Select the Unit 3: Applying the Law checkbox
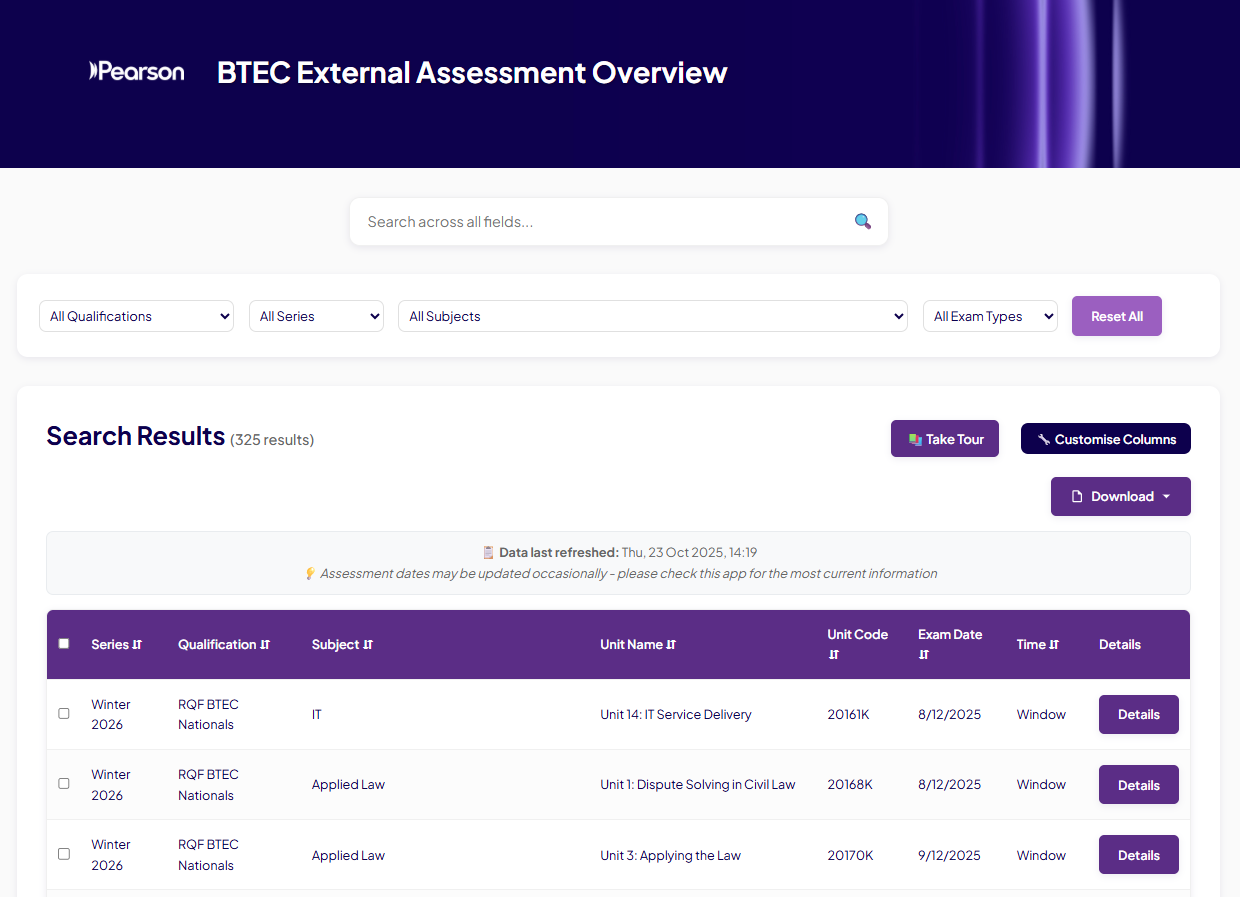This screenshot has height=897, width=1240. coord(64,854)
